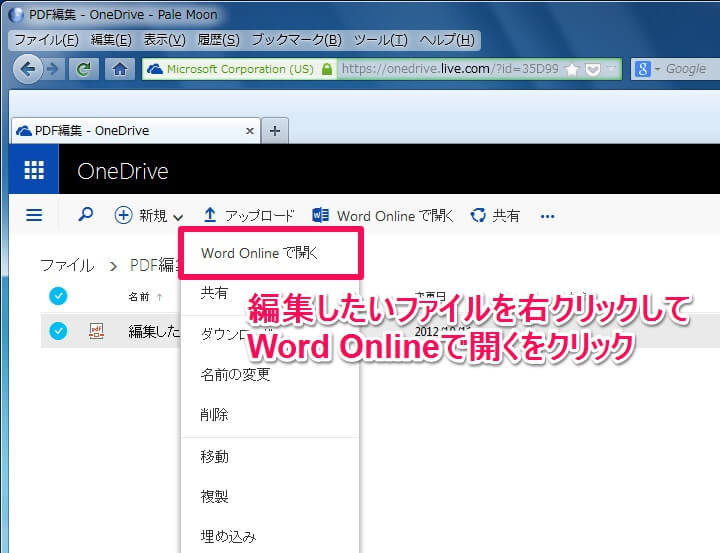Click the Pale Moon icon in title bar
Viewport: 720px width, 553px height.
pos(16,15)
